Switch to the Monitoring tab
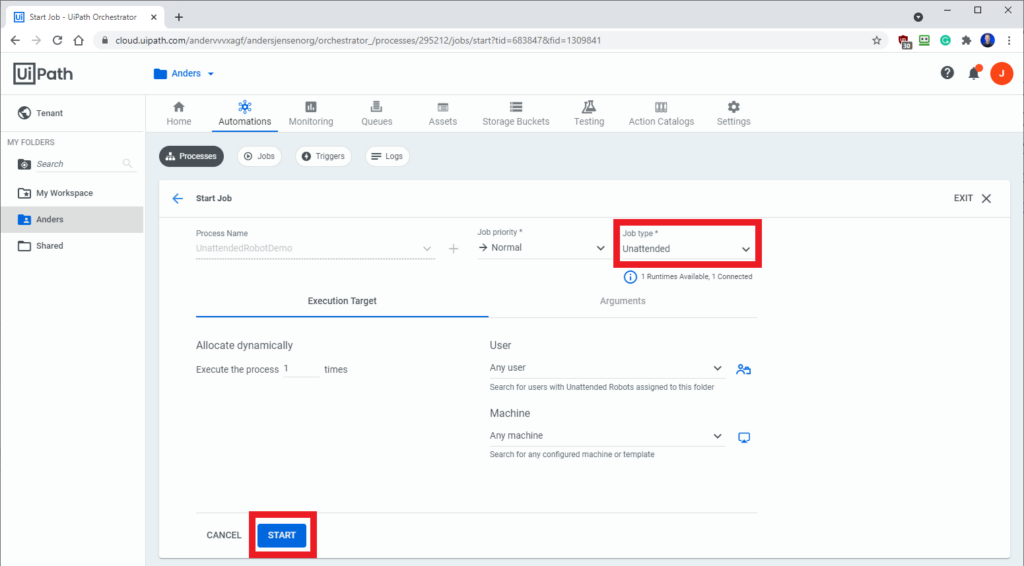The image size is (1024, 566). 311,114
